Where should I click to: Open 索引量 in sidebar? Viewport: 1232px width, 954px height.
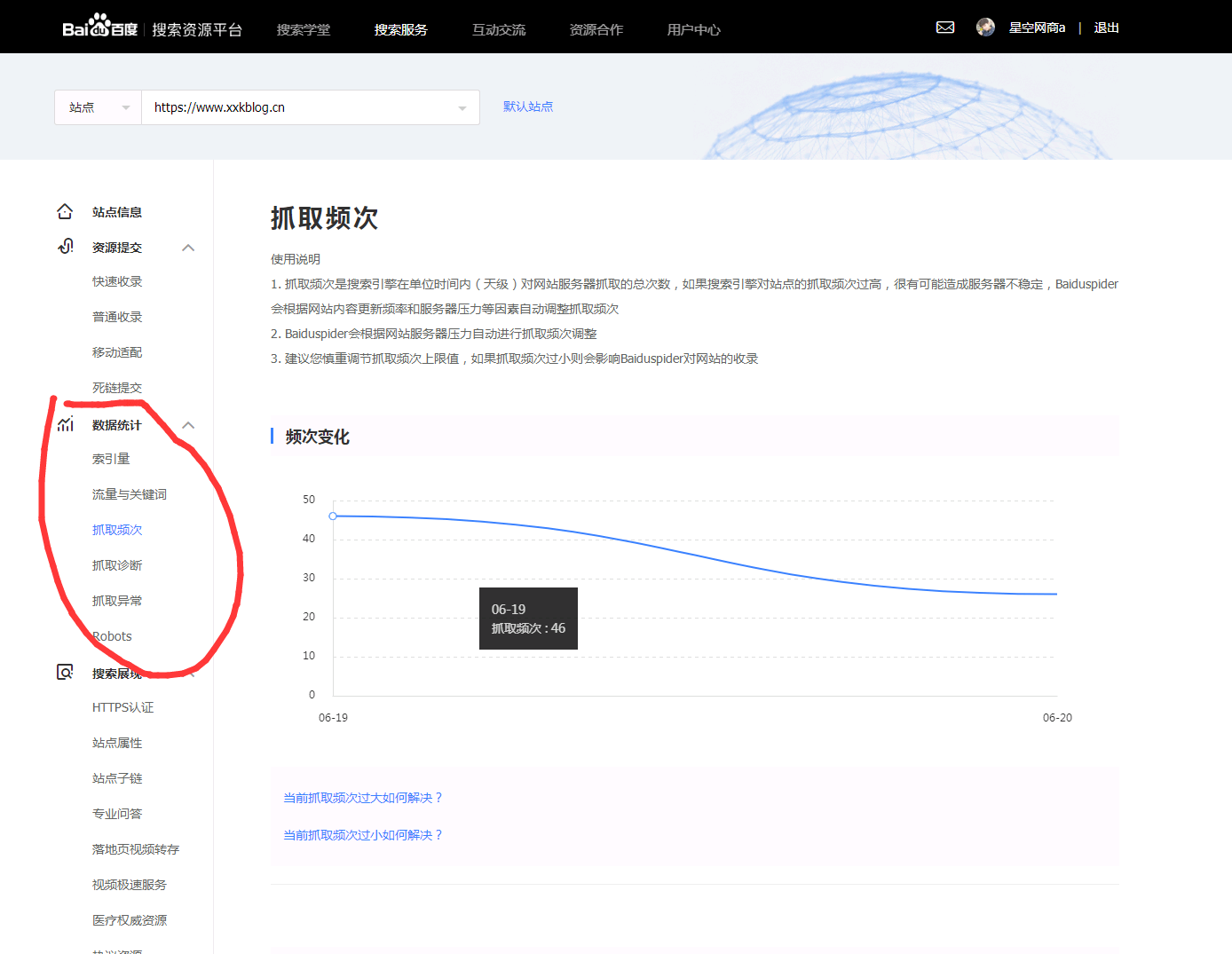coord(111,459)
